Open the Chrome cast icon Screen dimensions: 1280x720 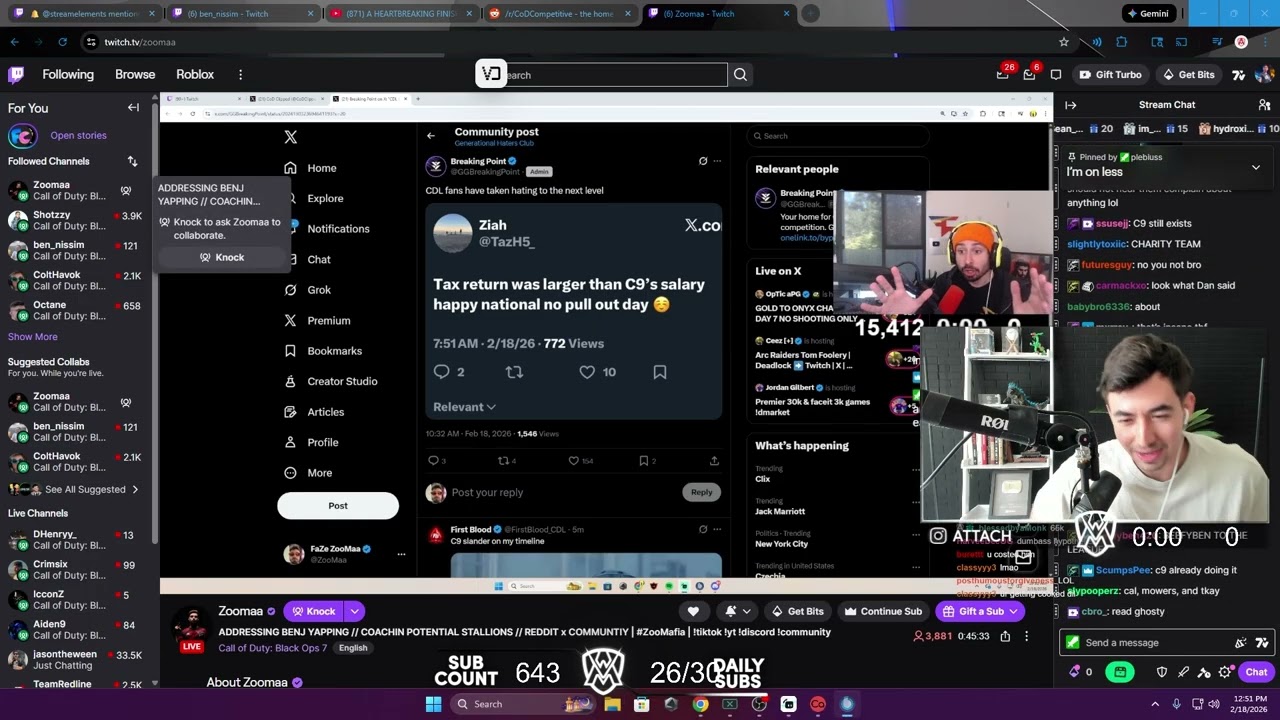[x=1181, y=42]
